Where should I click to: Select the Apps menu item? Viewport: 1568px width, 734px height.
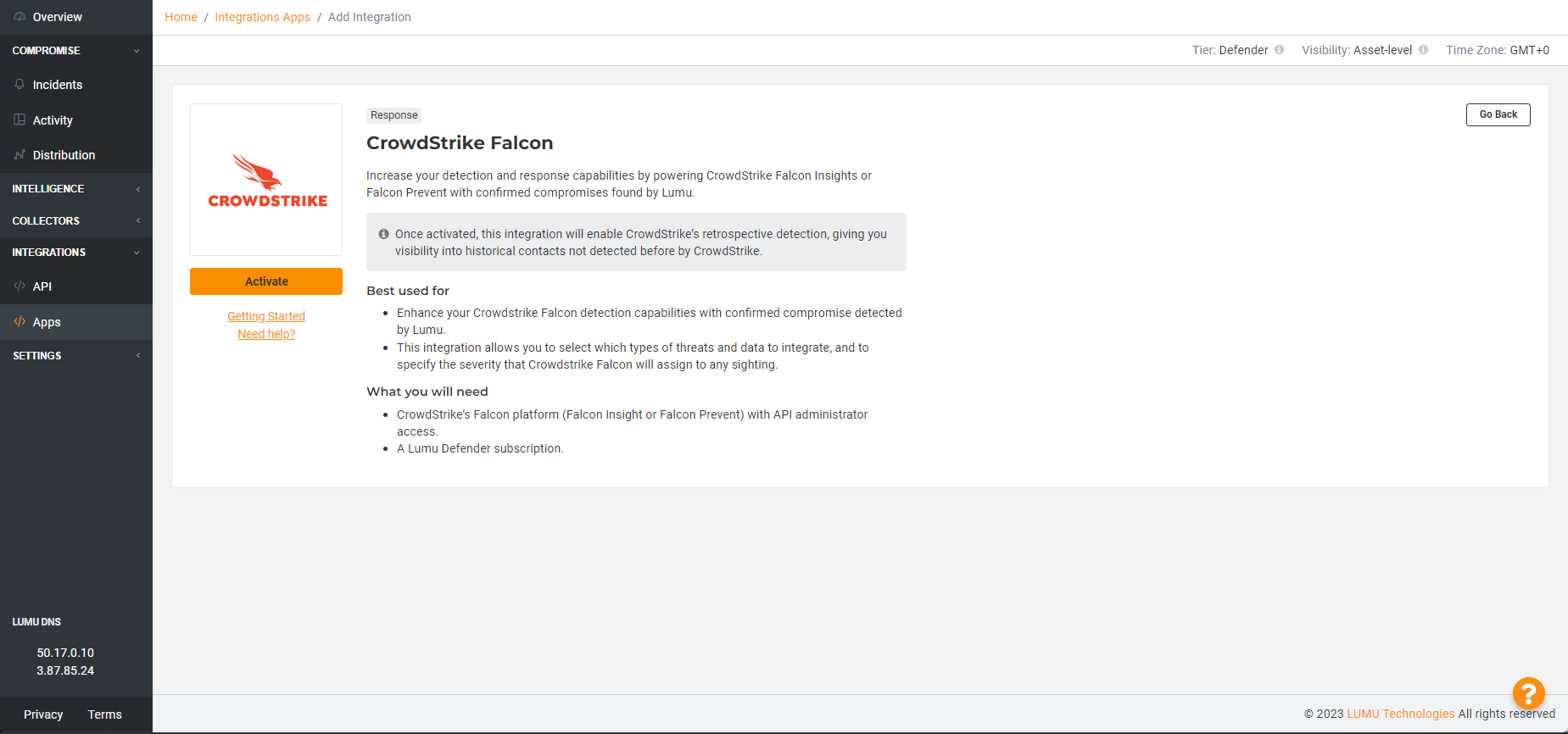pos(76,322)
